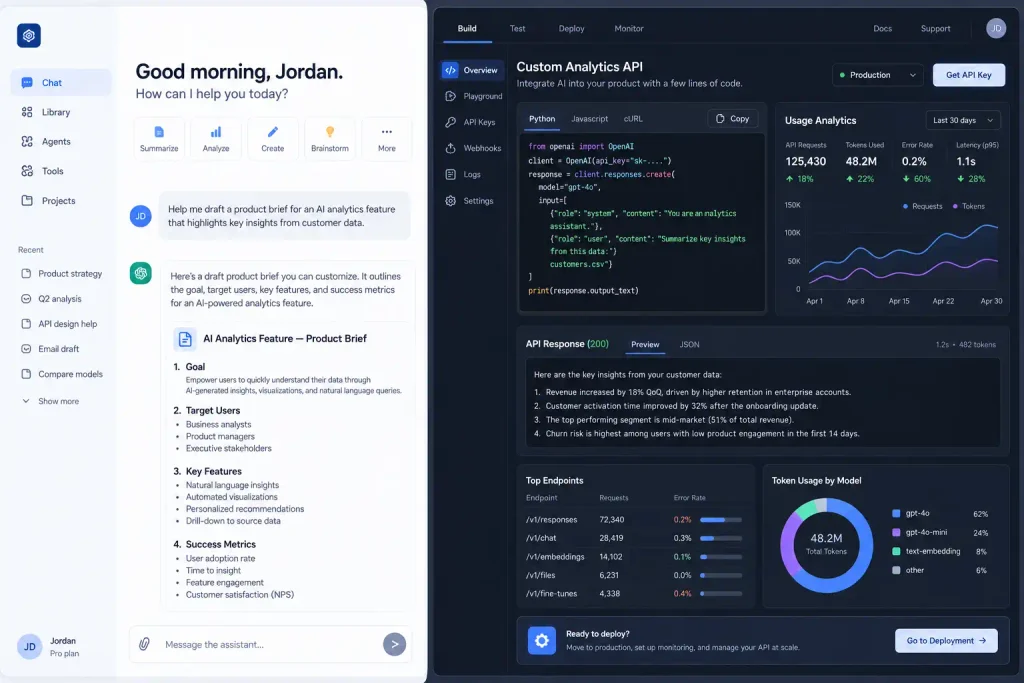Screen dimensions: 1024x683
Task: Click Go to Deployment button
Action: [946, 641]
